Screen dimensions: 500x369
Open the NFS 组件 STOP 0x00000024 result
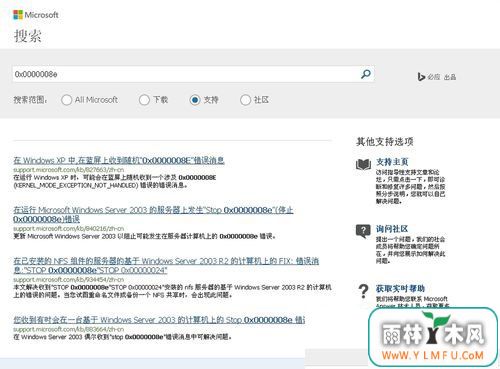tap(166, 265)
